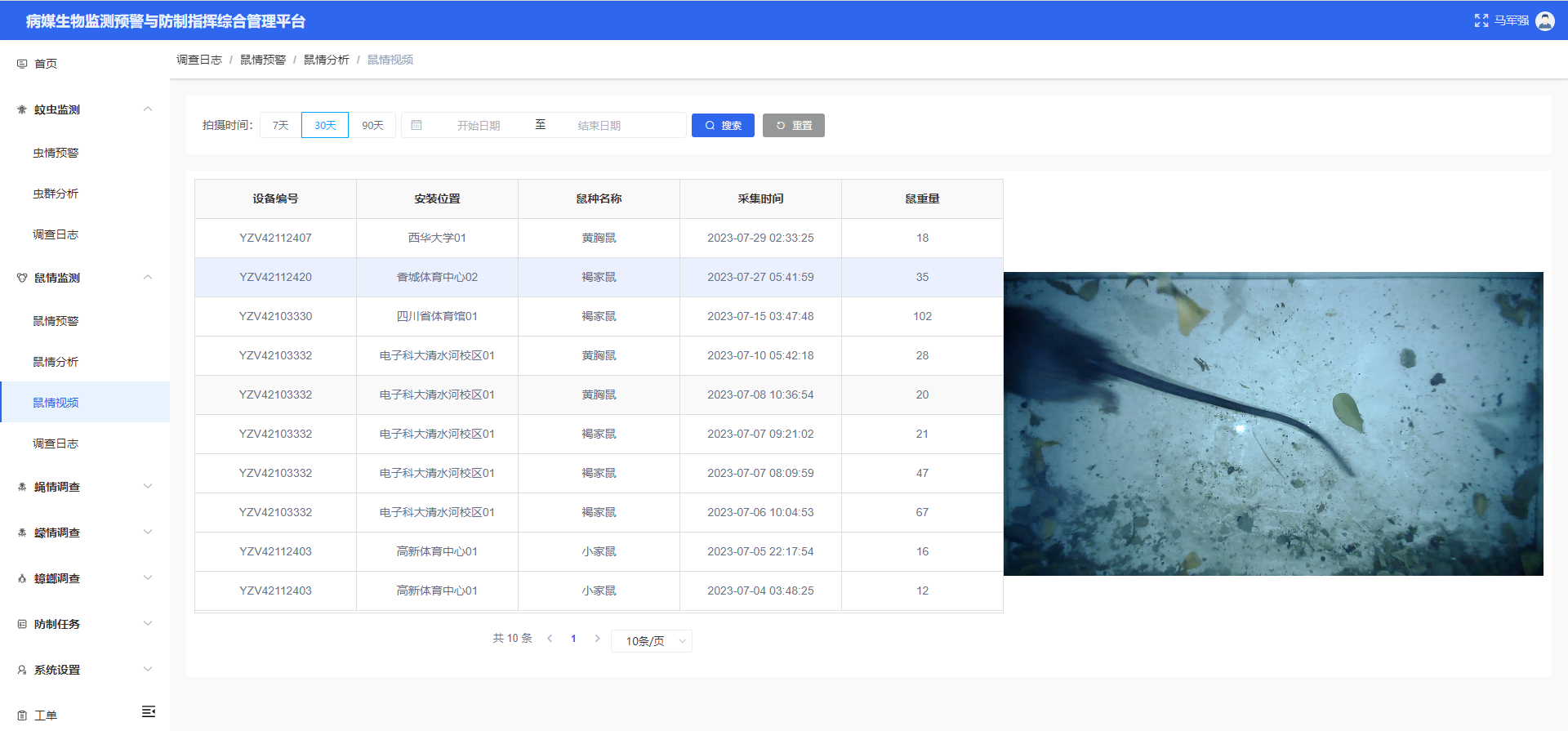Screen dimensions: 1568x731
Task: Expand the 蟑螂调查 menu group
Action: (148, 578)
